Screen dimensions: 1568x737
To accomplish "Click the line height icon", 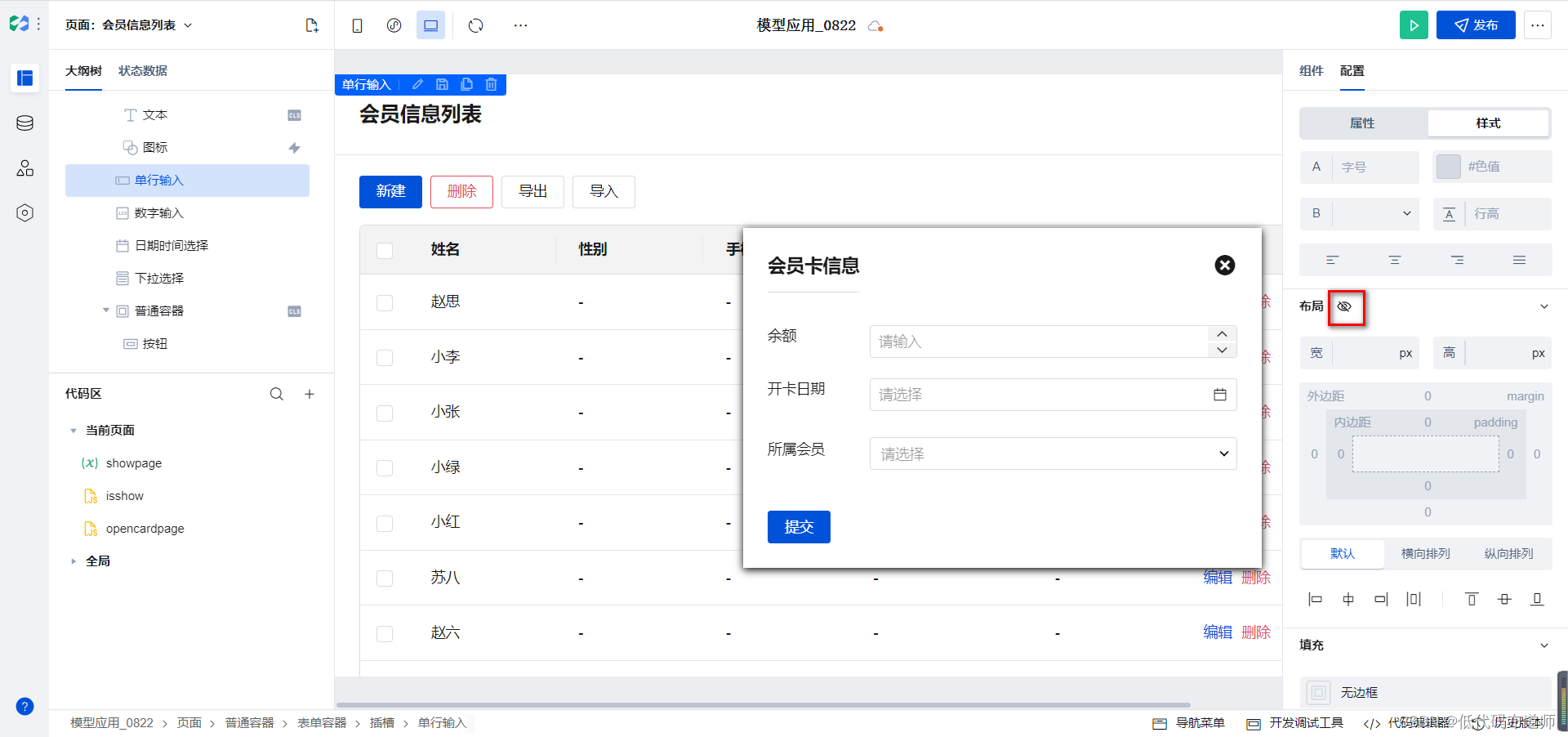I will click(x=1449, y=214).
